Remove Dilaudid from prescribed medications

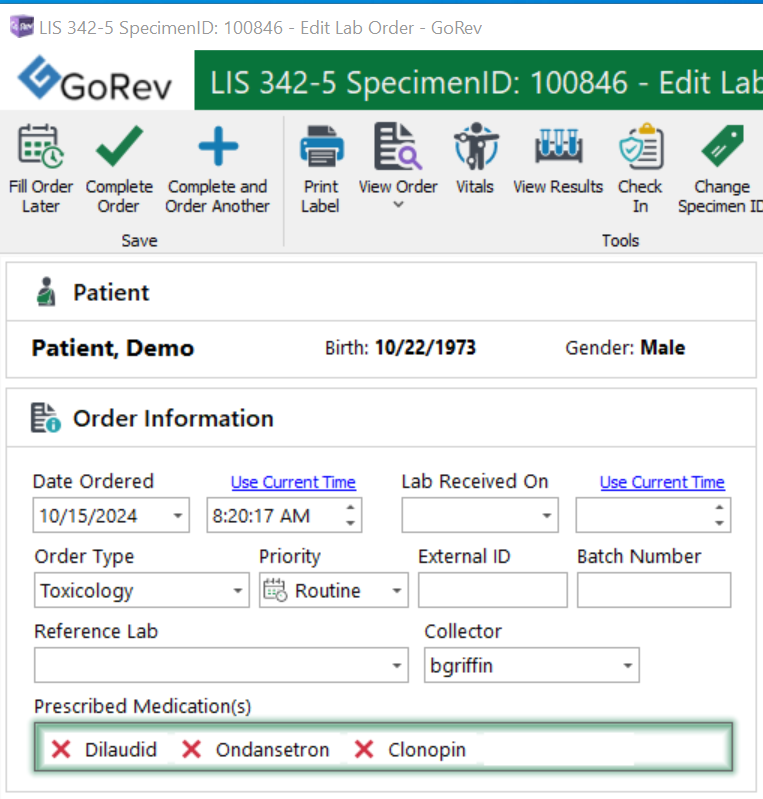(61, 750)
